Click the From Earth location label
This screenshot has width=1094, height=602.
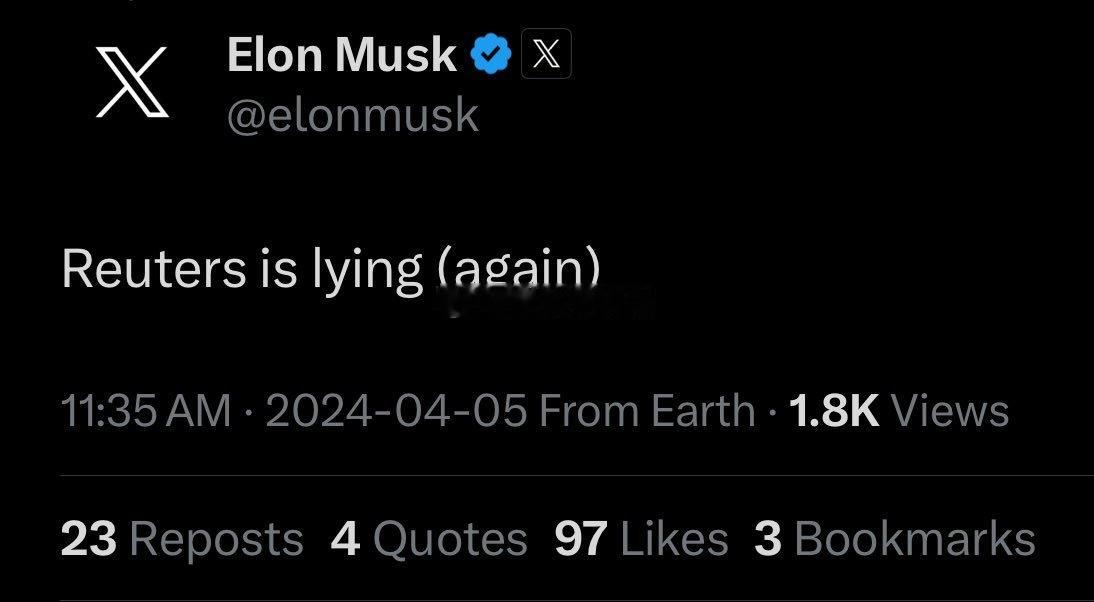[647, 411]
